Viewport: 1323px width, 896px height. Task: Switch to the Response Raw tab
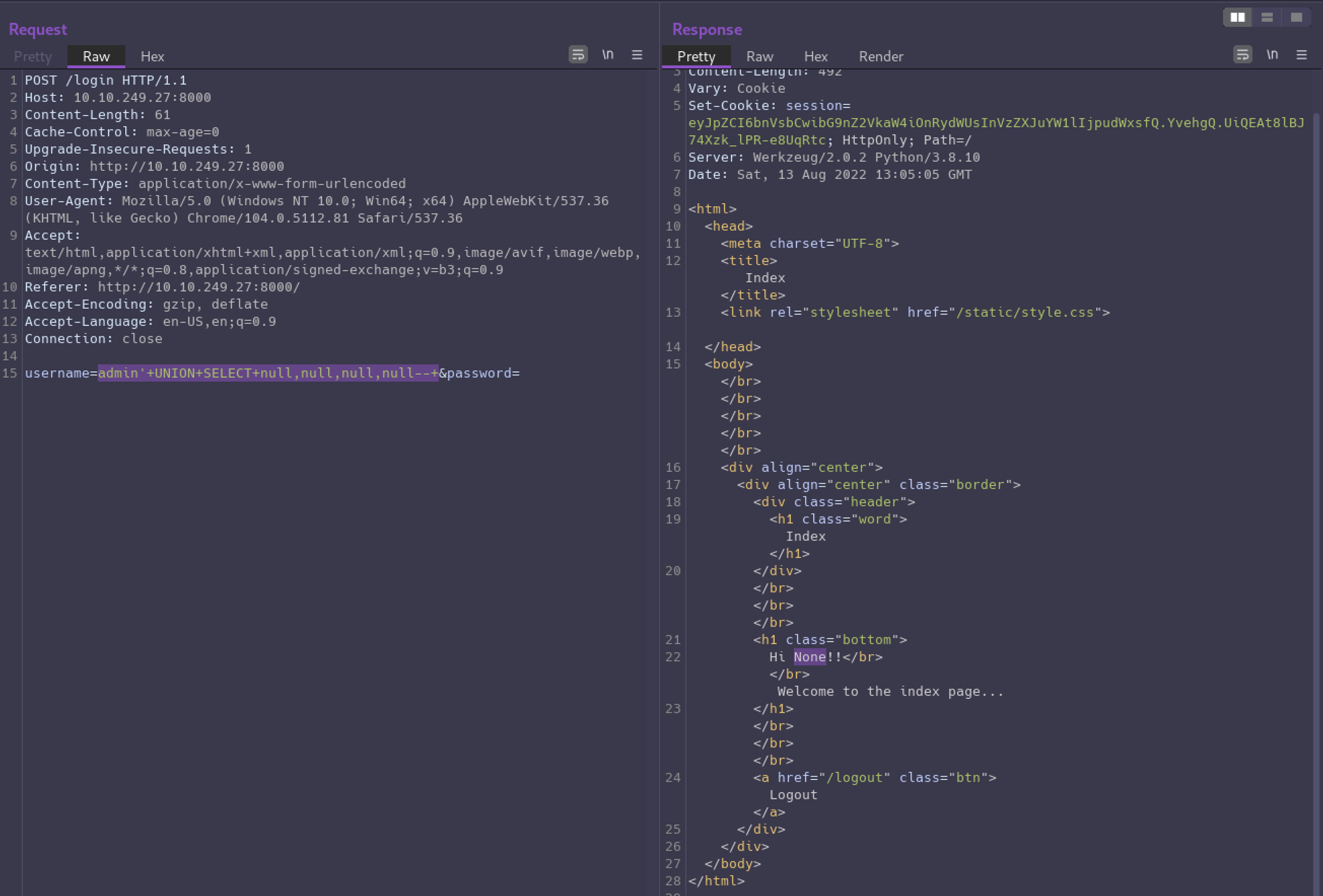coord(759,56)
